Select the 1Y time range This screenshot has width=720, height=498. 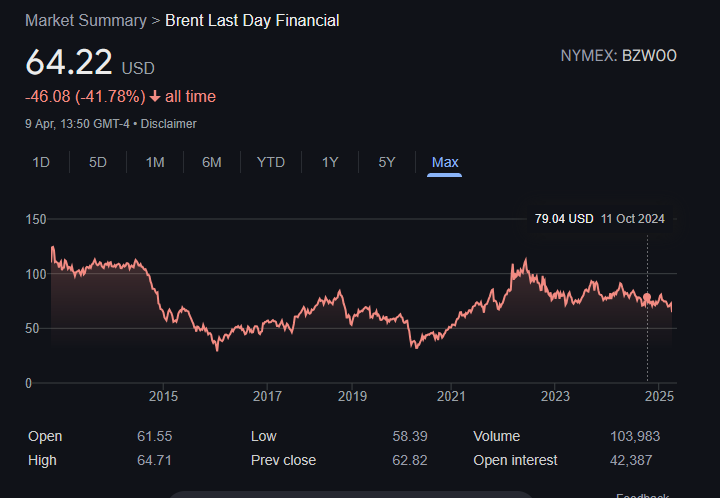[330, 162]
